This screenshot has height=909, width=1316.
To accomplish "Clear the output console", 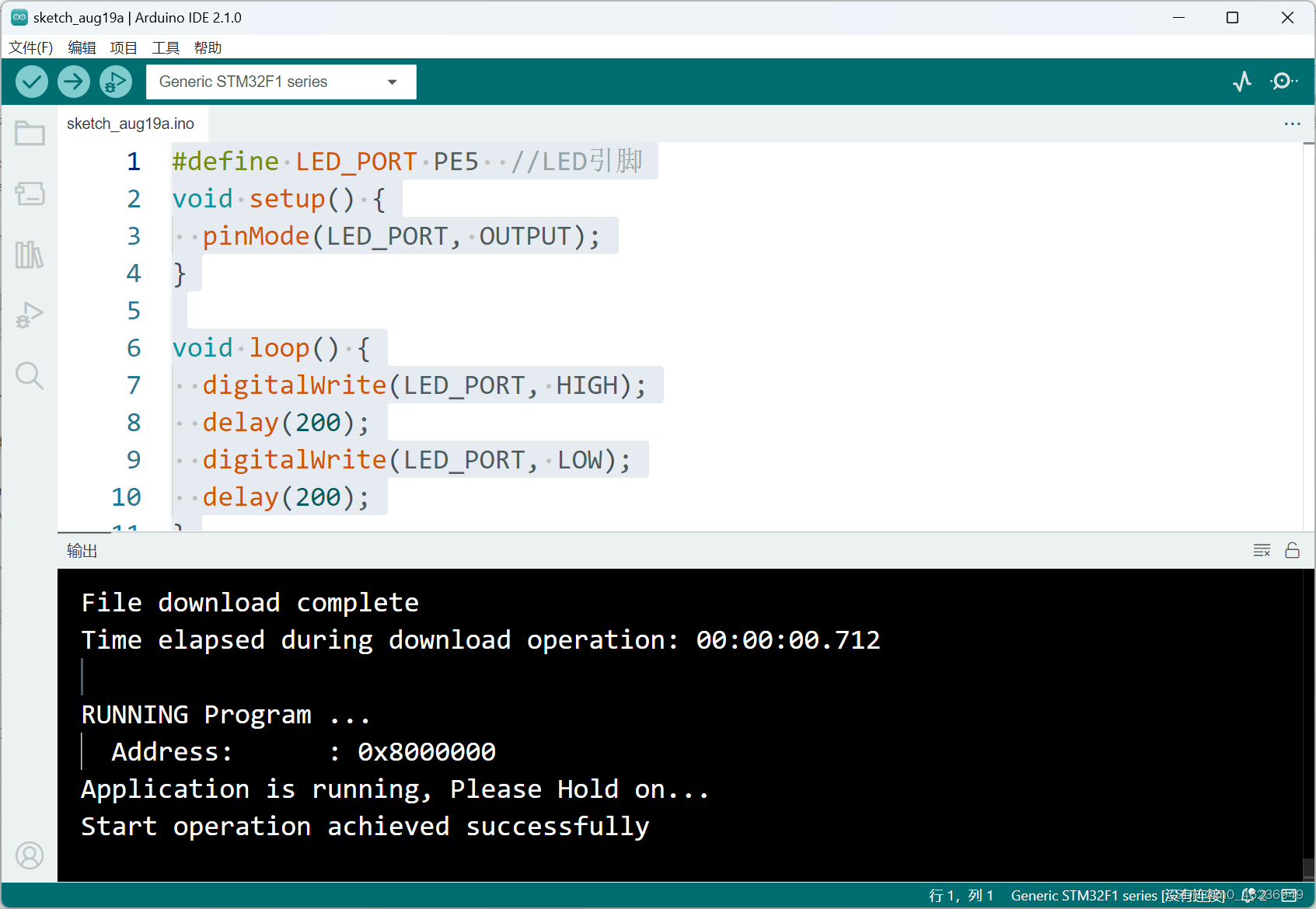I will [1262, 550].
